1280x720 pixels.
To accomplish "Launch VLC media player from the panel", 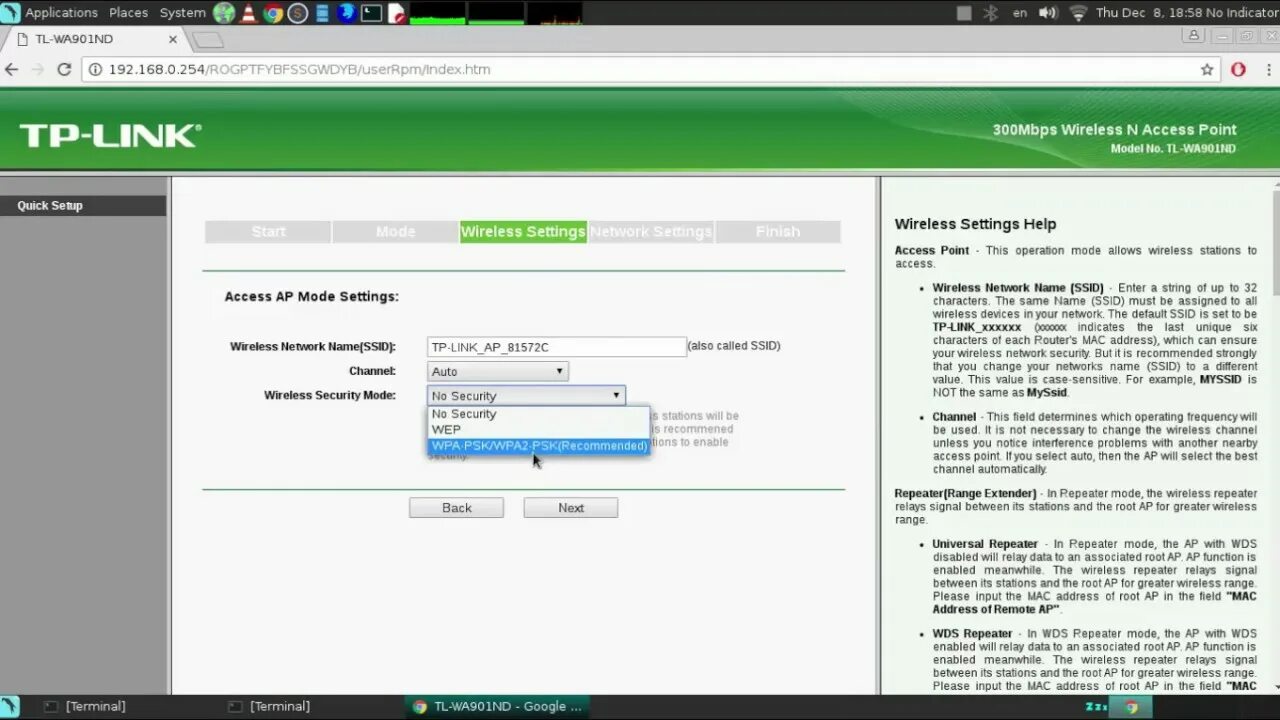I will (x=248, y=13).
